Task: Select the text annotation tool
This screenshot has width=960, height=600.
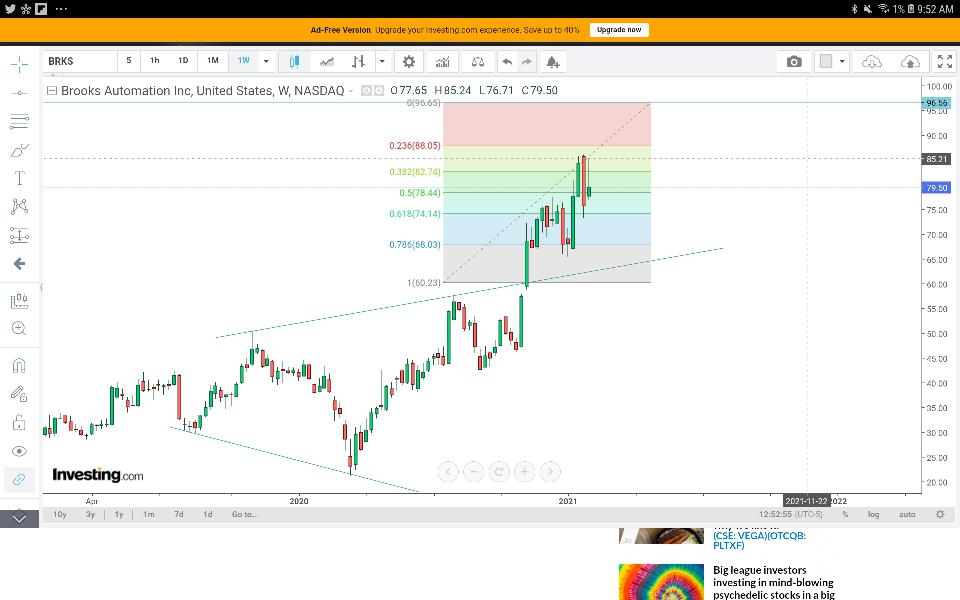Action: 19,178
